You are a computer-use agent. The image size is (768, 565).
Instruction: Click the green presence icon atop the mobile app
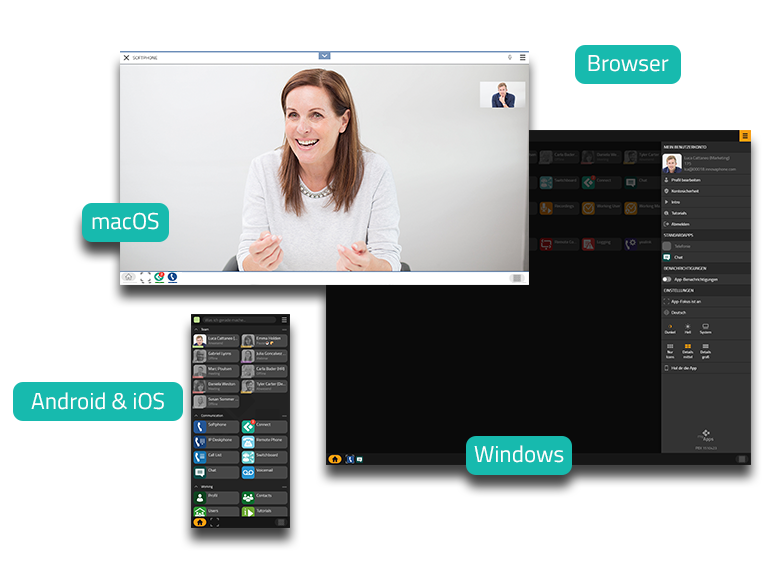(196, 320)
